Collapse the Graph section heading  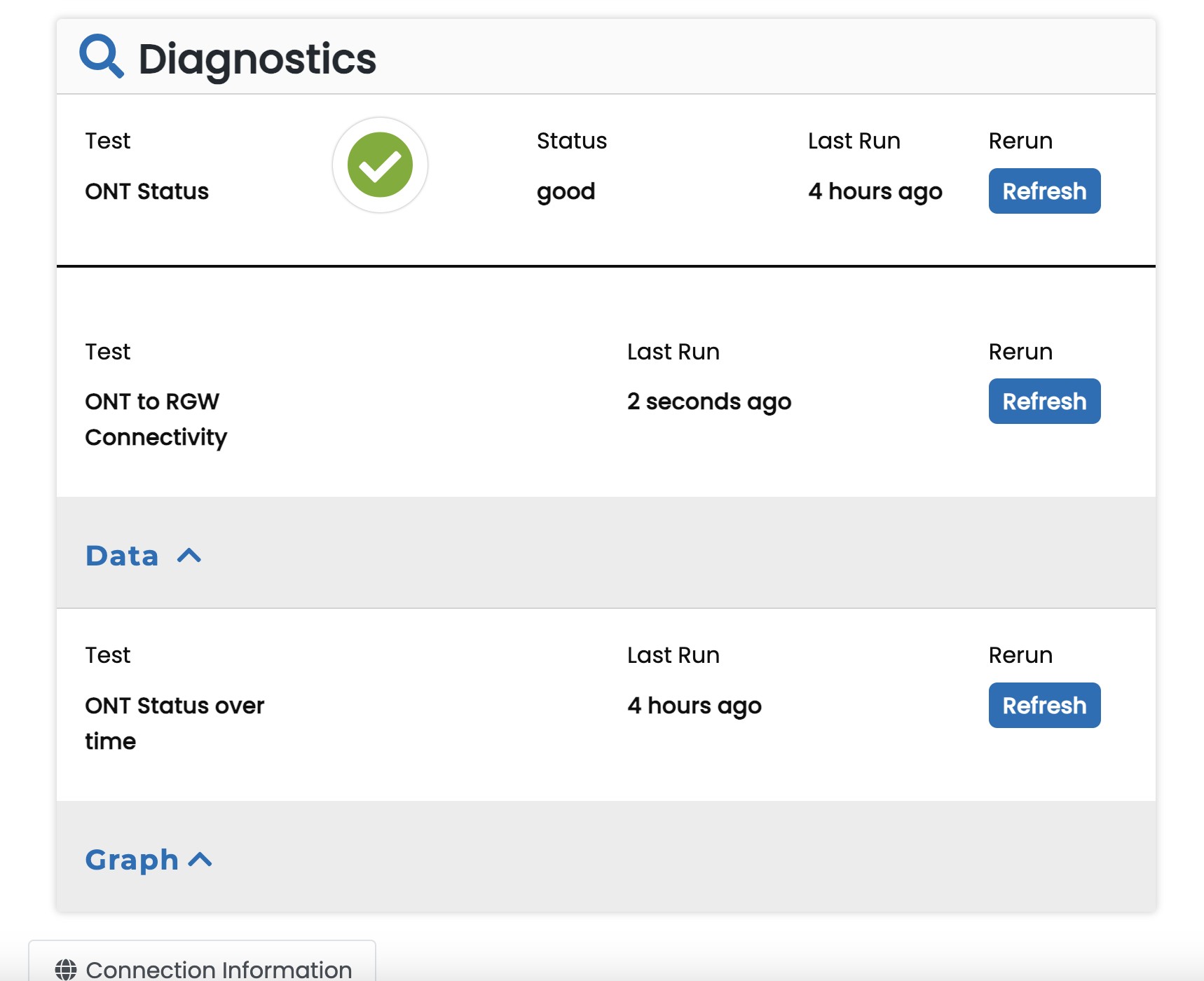pyautogui.click(x=132, y=860)
